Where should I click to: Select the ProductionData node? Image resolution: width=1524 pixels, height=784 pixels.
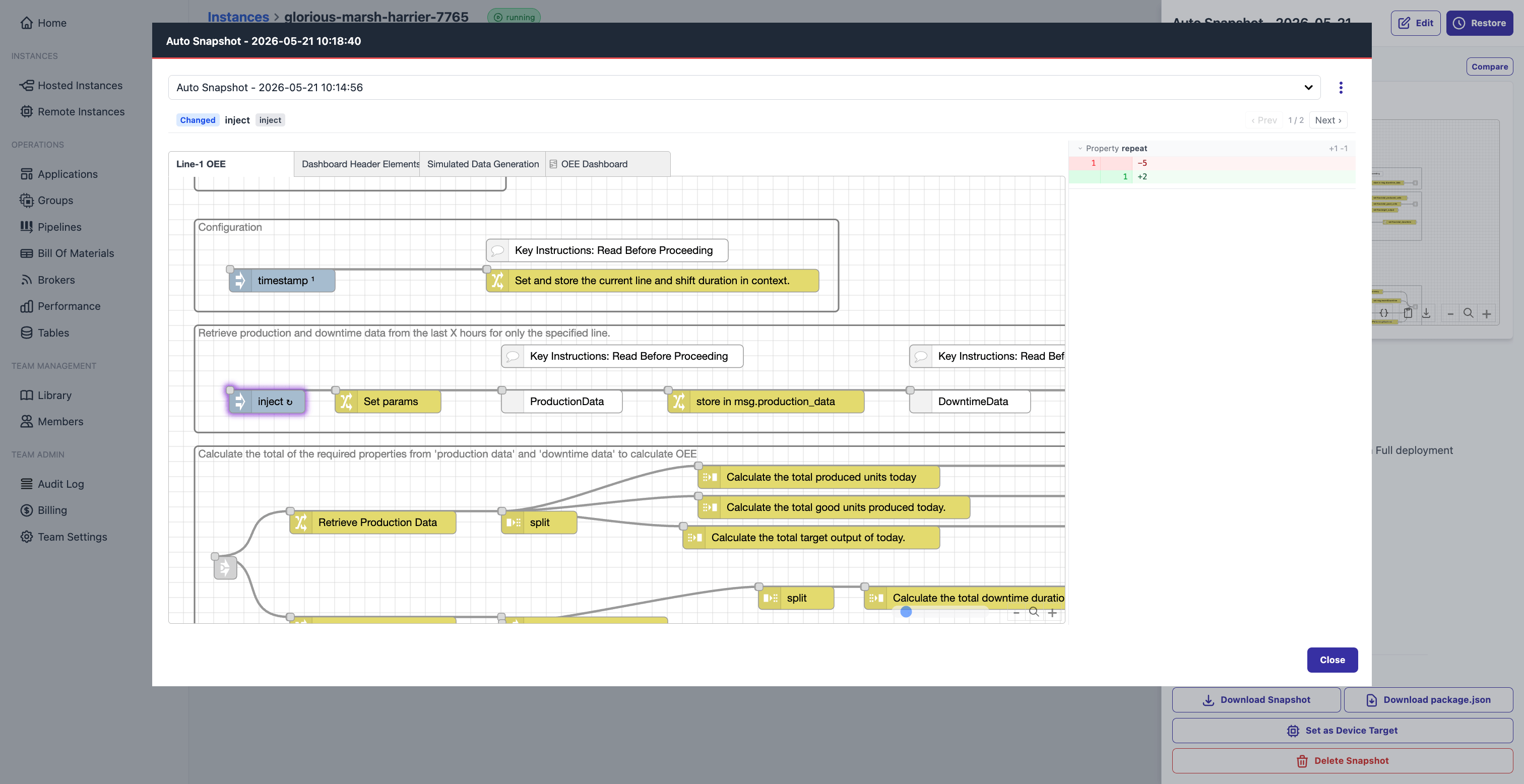(562, 401)
